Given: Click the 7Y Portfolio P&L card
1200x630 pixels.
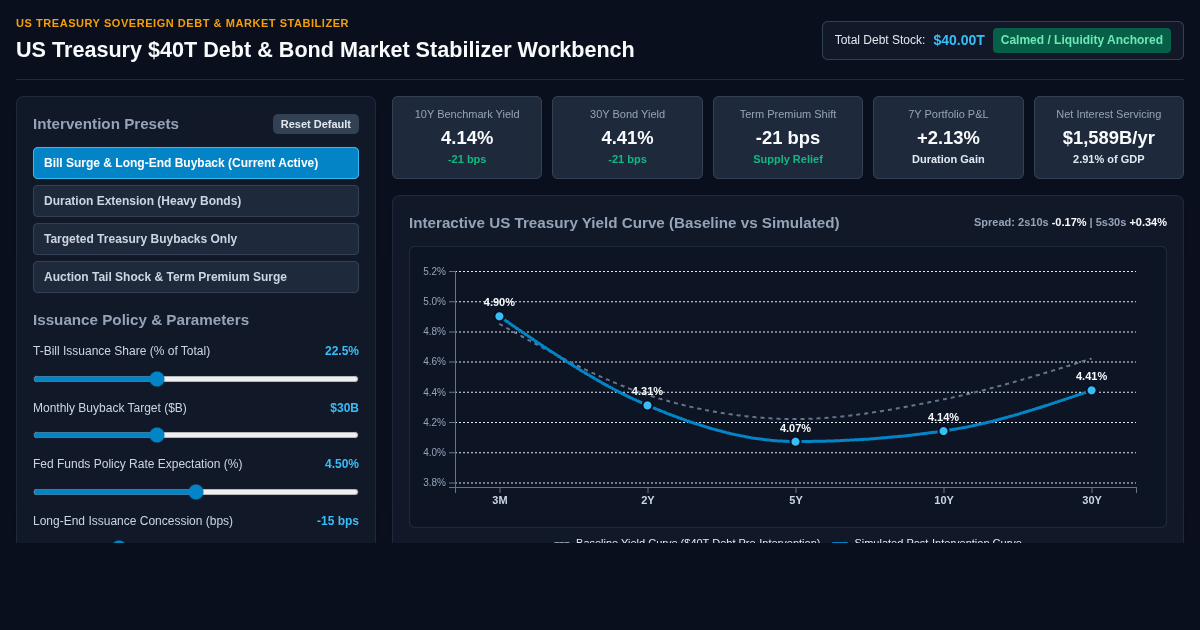Looking at the screenshot, I should 948,138.
